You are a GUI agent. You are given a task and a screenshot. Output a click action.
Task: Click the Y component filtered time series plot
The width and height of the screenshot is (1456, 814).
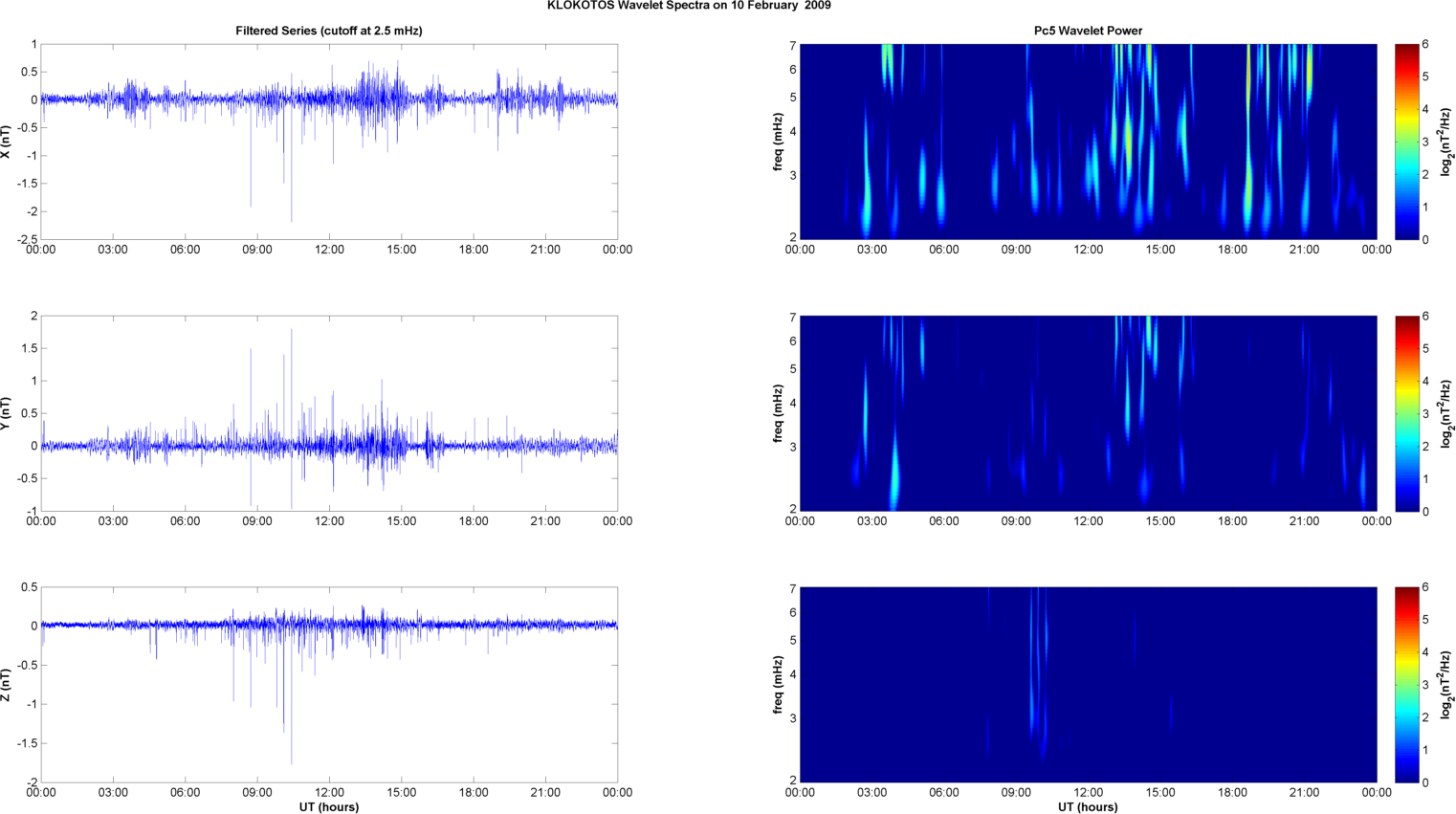click(x=329, y=413)
